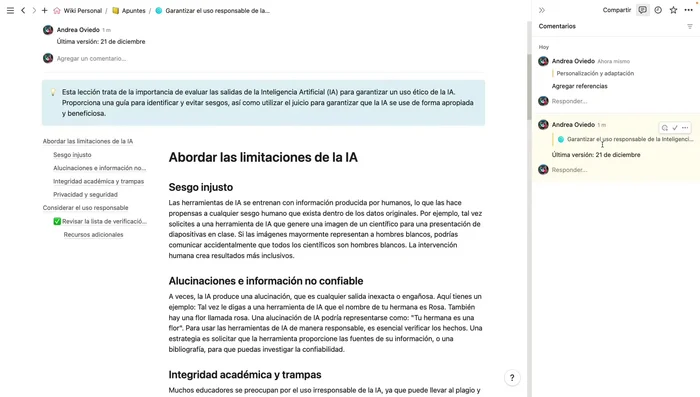Open the three-dot page options menu
This screenshot has height=397, width=700.
(688, 10)
